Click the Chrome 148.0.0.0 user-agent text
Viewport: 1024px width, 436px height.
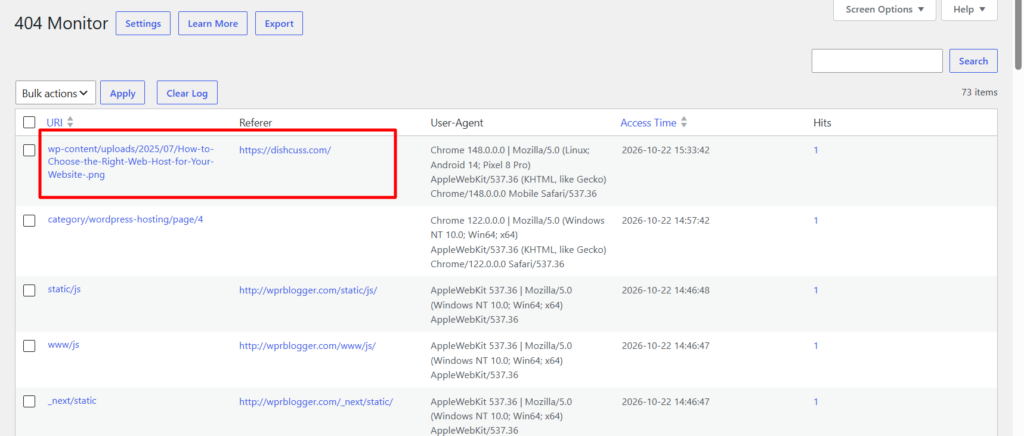[519, 172]
